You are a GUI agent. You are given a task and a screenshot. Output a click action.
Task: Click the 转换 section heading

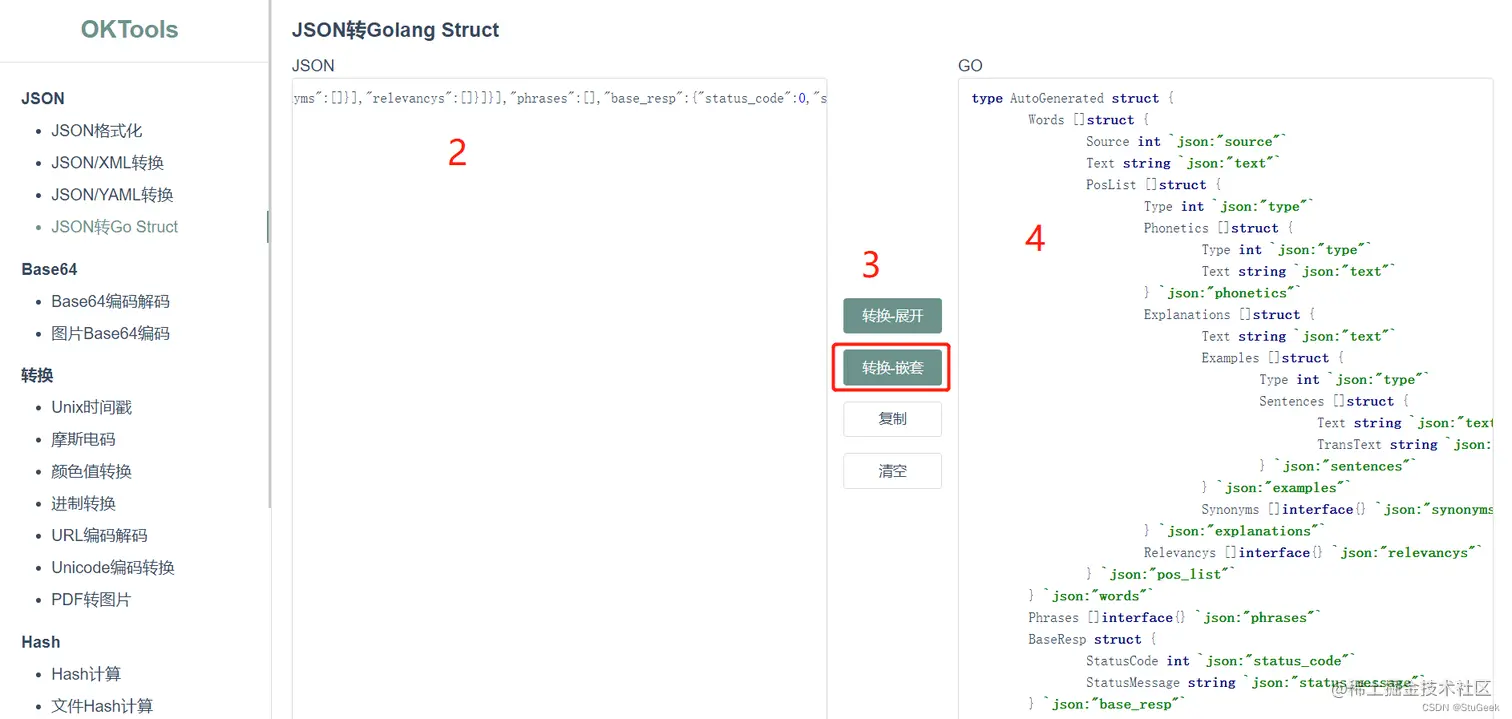point(37,376)
